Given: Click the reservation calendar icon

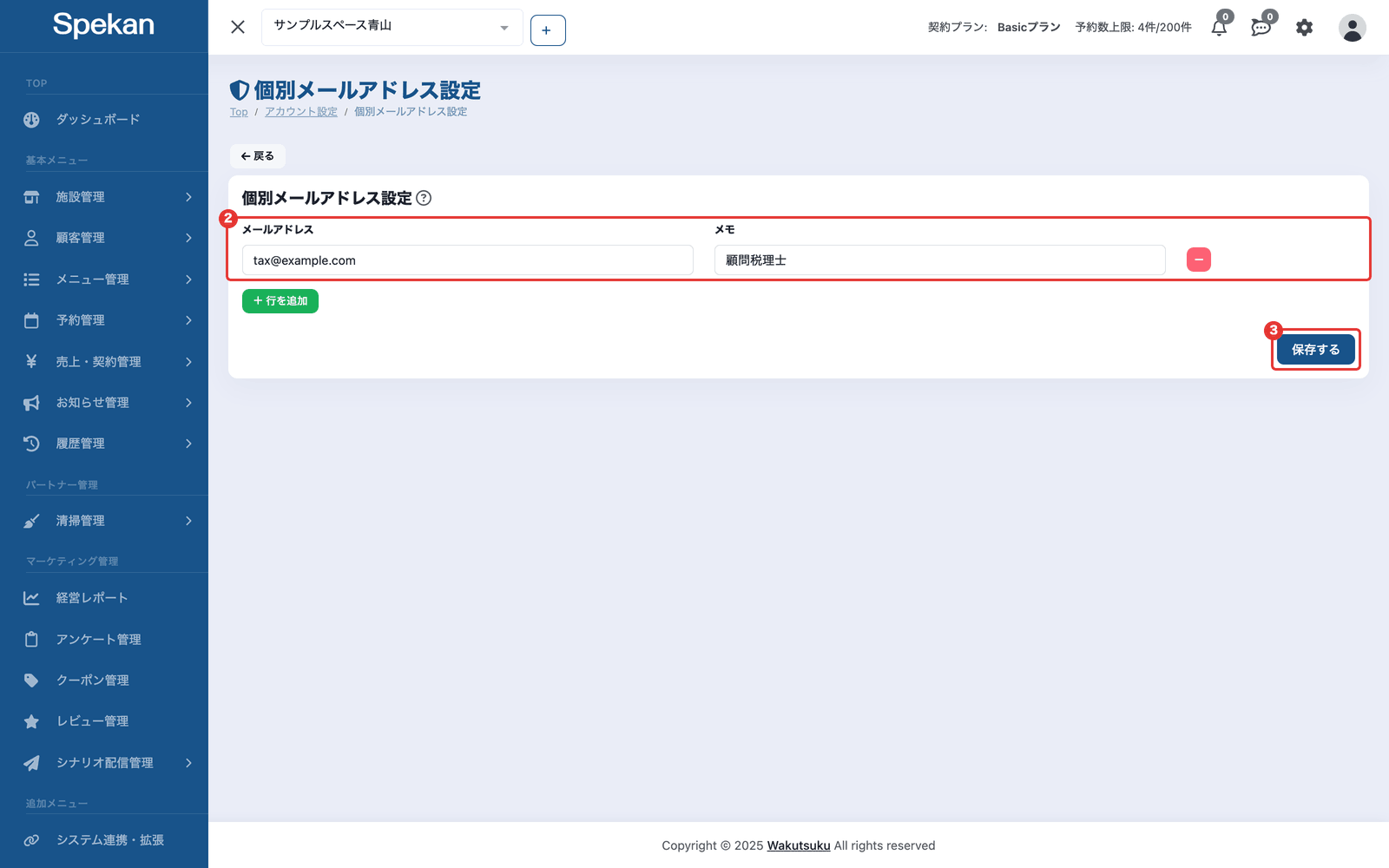Looking at the screenshot, I should pos(31,320).
